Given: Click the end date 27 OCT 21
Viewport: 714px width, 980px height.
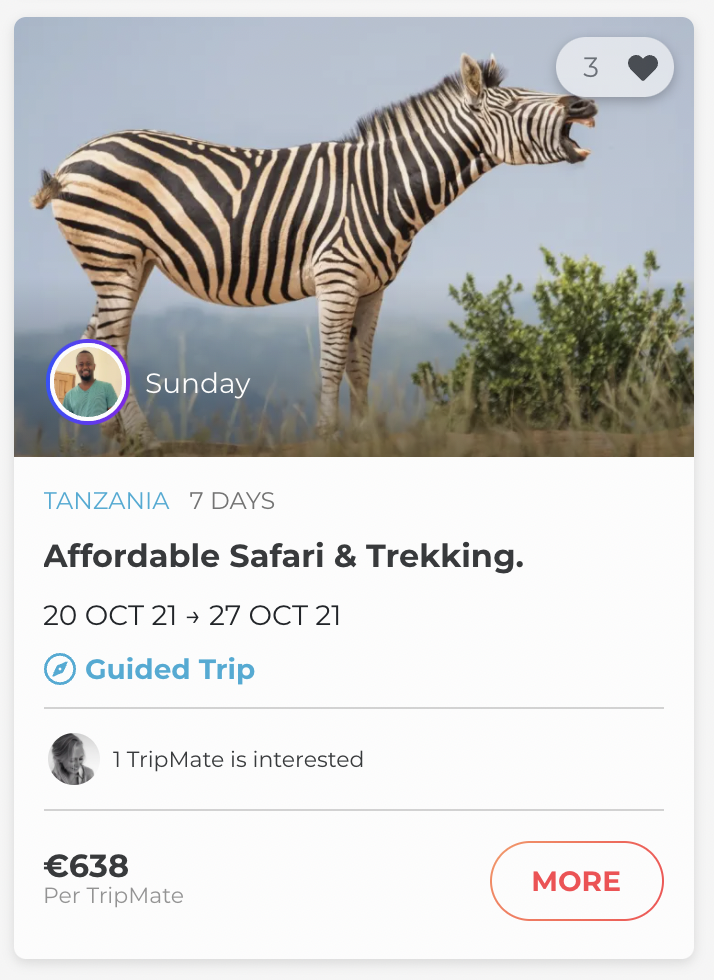Looking at the screenshot, I should (275, 615).
